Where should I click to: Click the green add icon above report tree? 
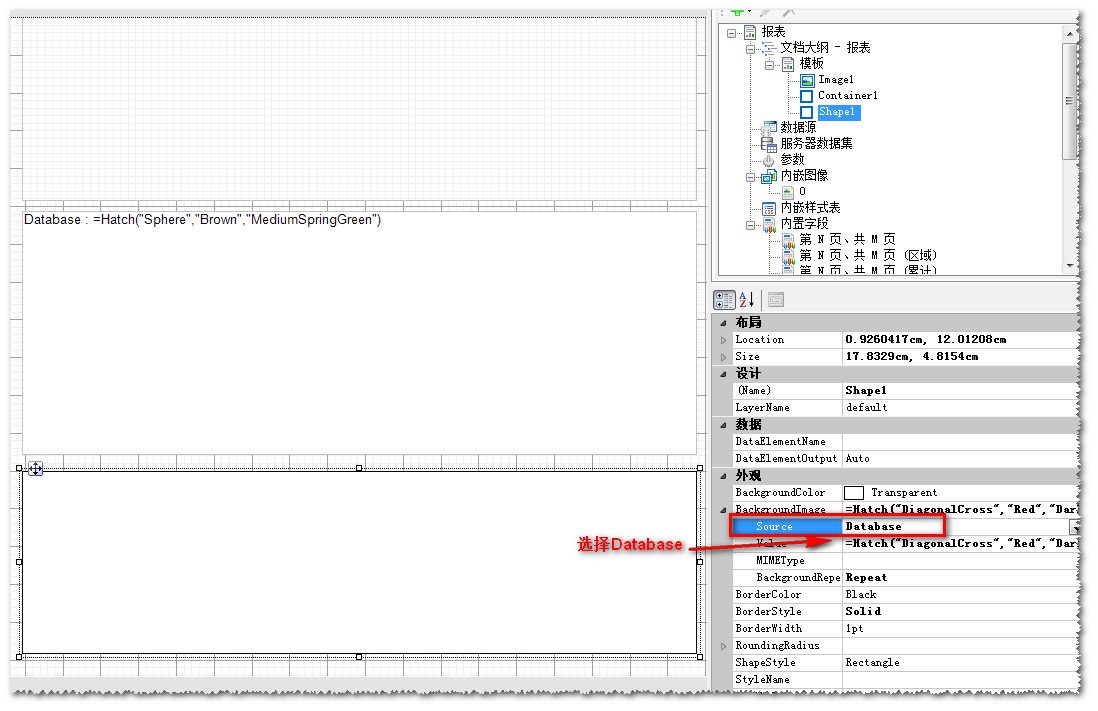coord(737,9)
